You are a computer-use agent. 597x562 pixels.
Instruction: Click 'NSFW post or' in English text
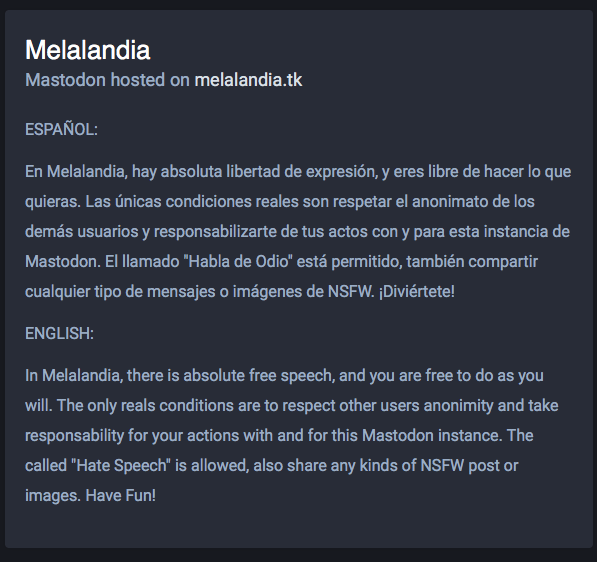click(469, 465)
